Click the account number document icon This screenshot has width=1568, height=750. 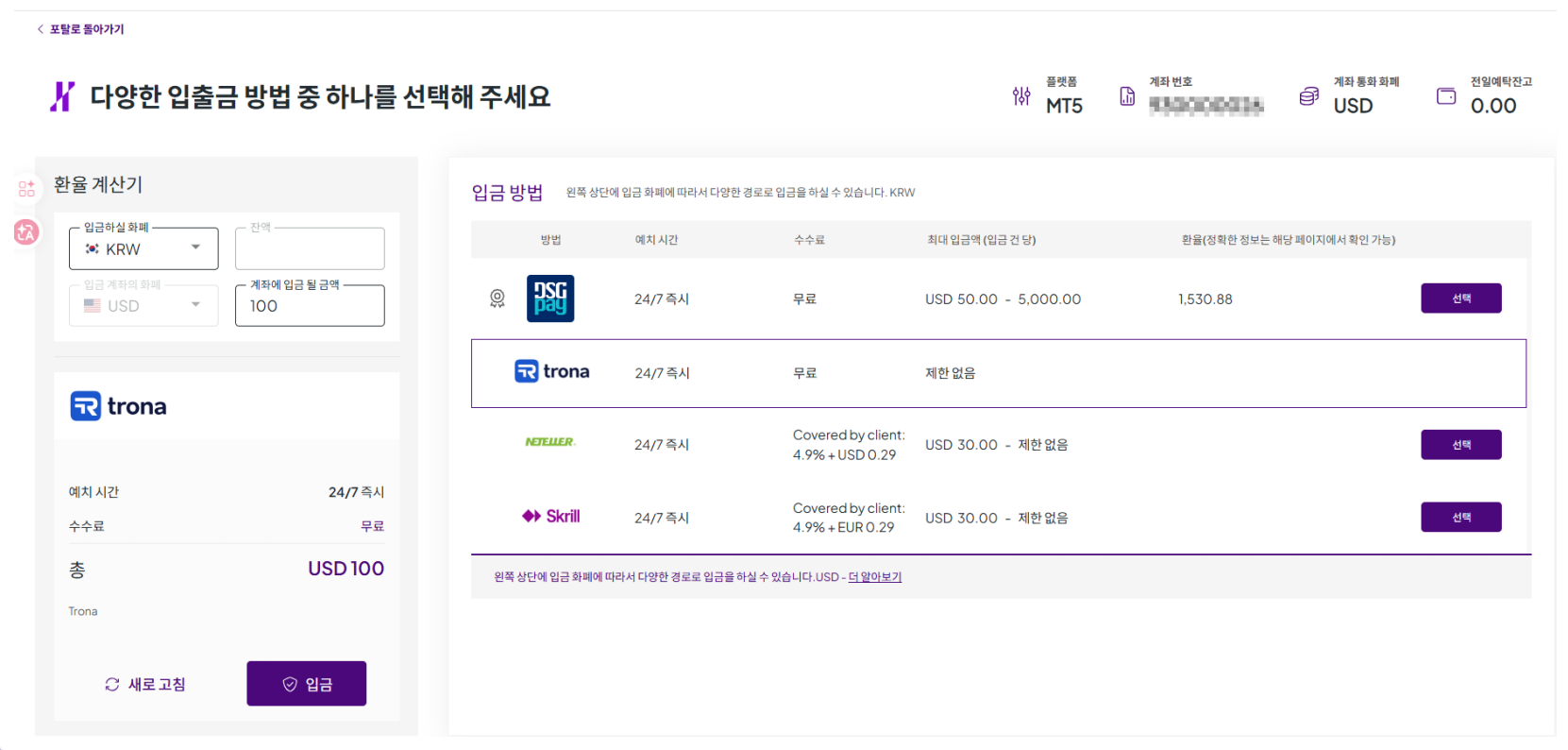click(1127, 96)
